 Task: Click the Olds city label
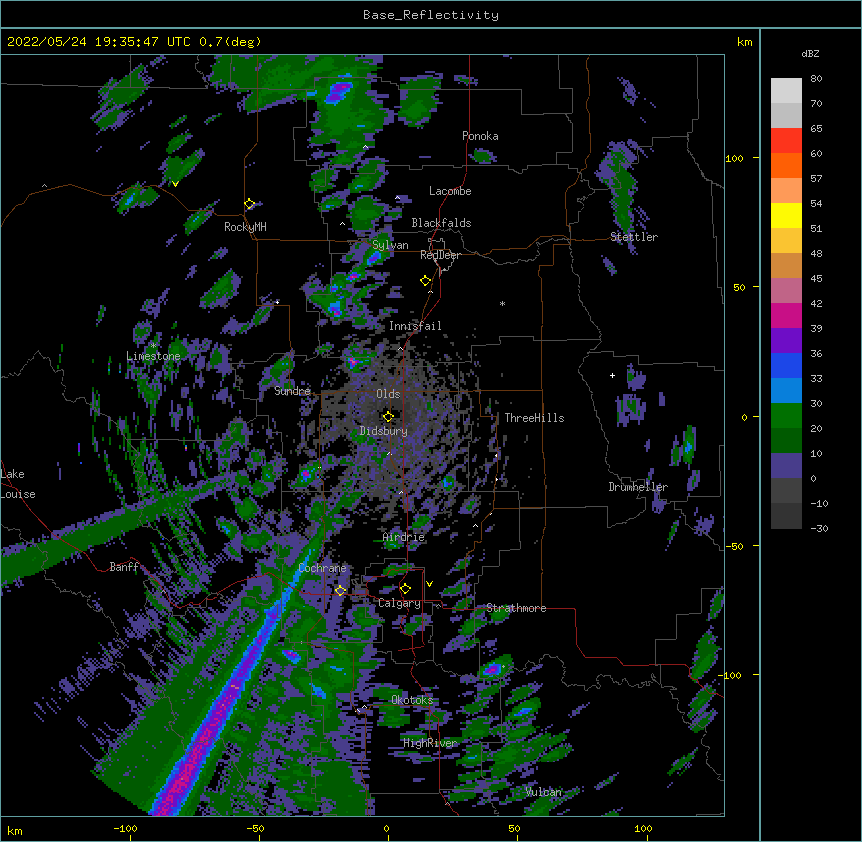pyautogui.click(x=388, y=394)
